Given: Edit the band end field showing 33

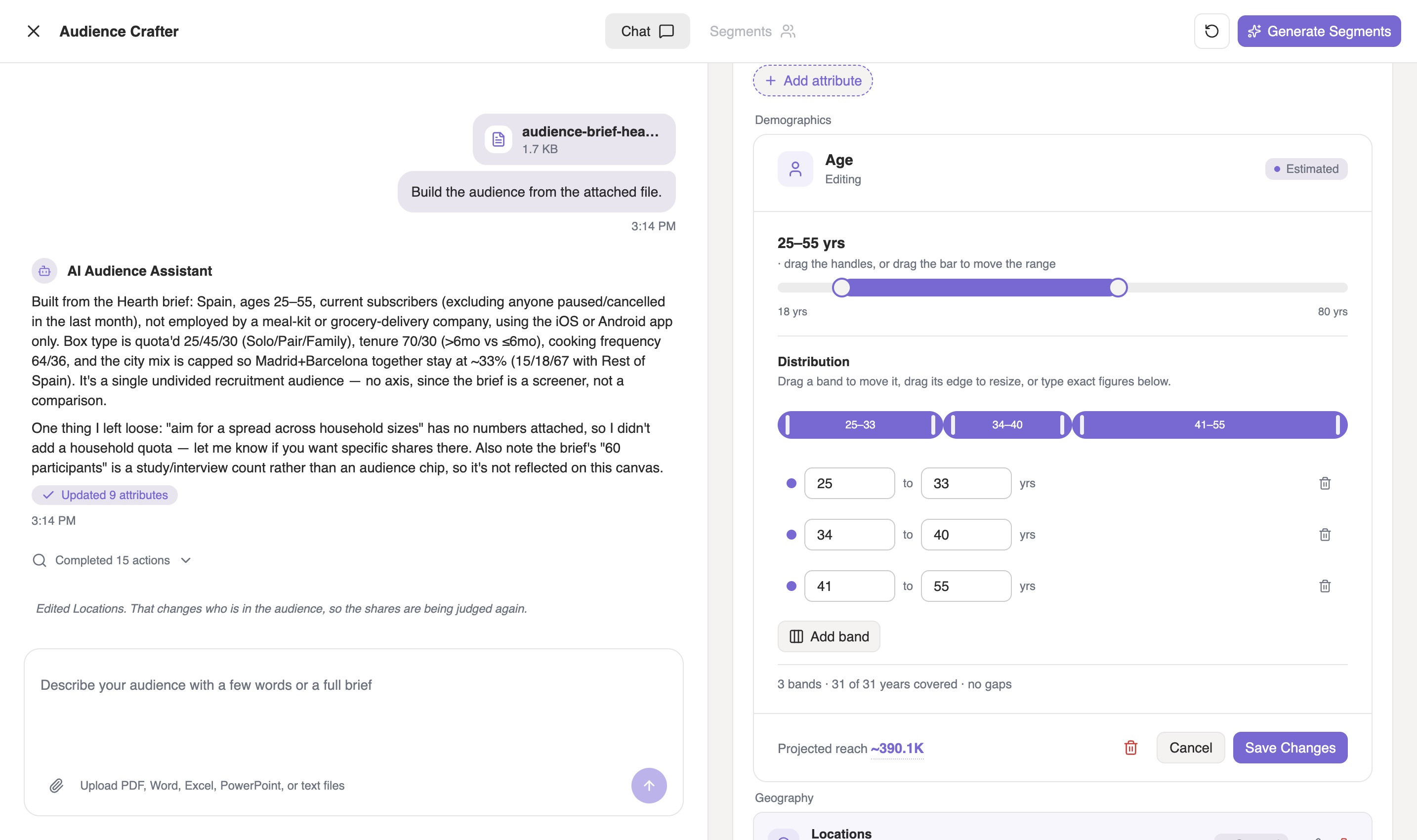Looking at the screenshot, I should coord(965,483).
